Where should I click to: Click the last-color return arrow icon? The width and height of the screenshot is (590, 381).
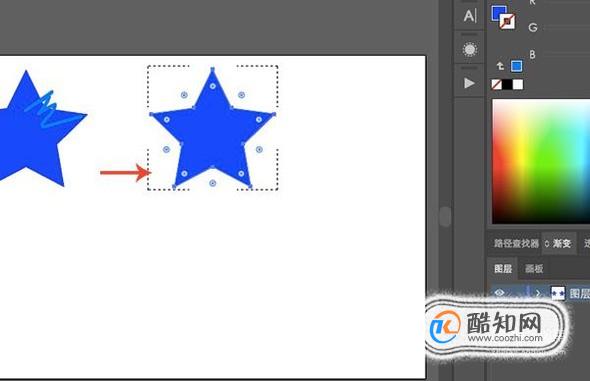[x=500, y=66]
